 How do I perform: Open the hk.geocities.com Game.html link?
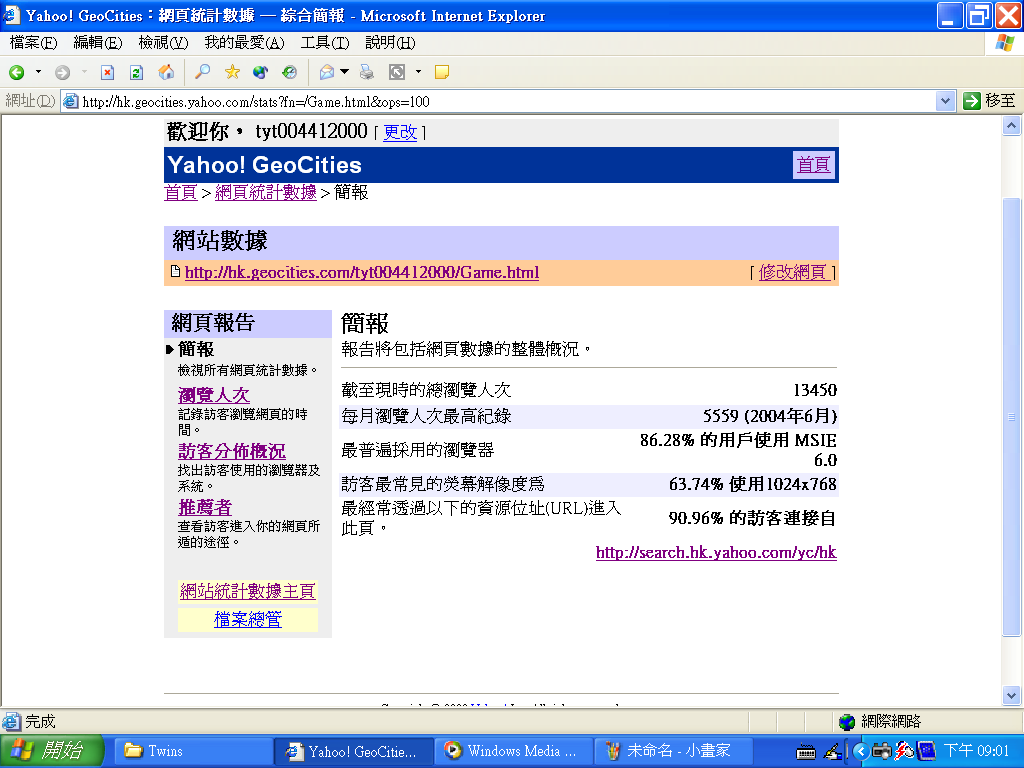coord(362,272)
